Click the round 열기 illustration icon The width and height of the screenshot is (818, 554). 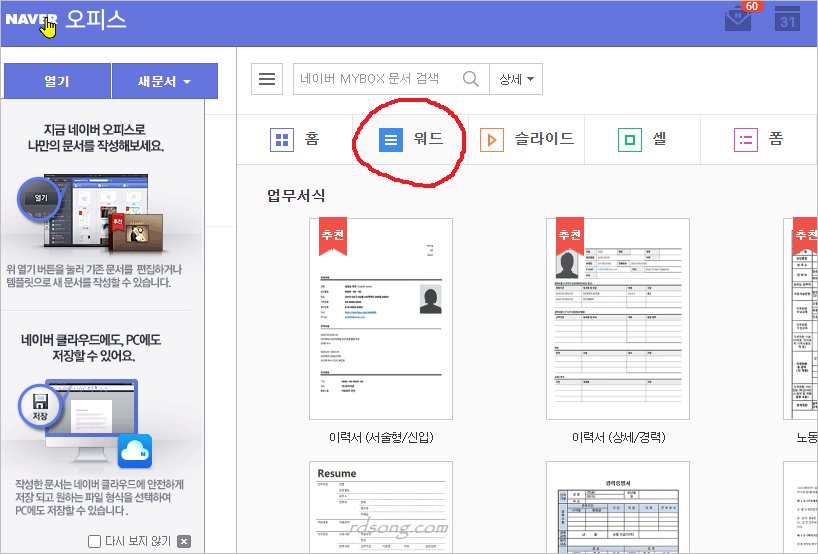41,198
